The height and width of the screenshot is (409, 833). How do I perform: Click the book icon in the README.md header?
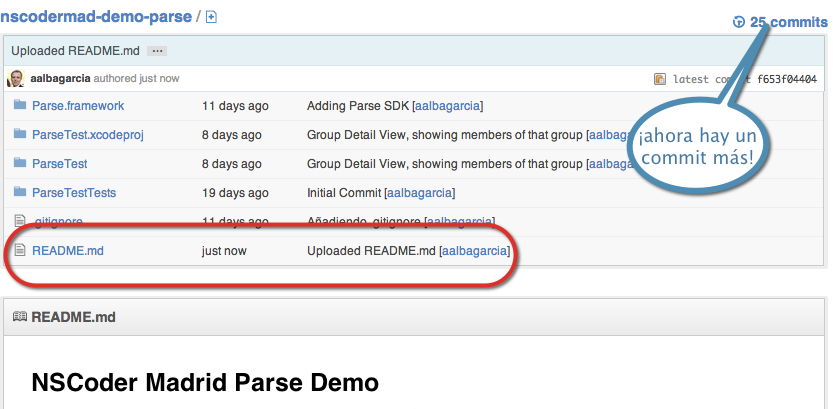19,317
